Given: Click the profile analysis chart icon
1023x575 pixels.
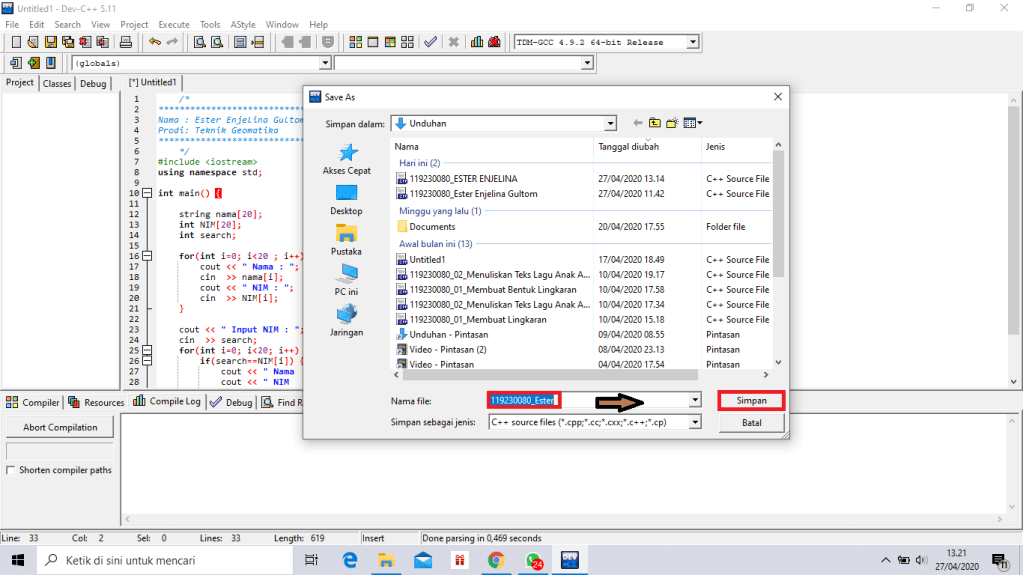Looking at the screenshot, I should point(478,42).
